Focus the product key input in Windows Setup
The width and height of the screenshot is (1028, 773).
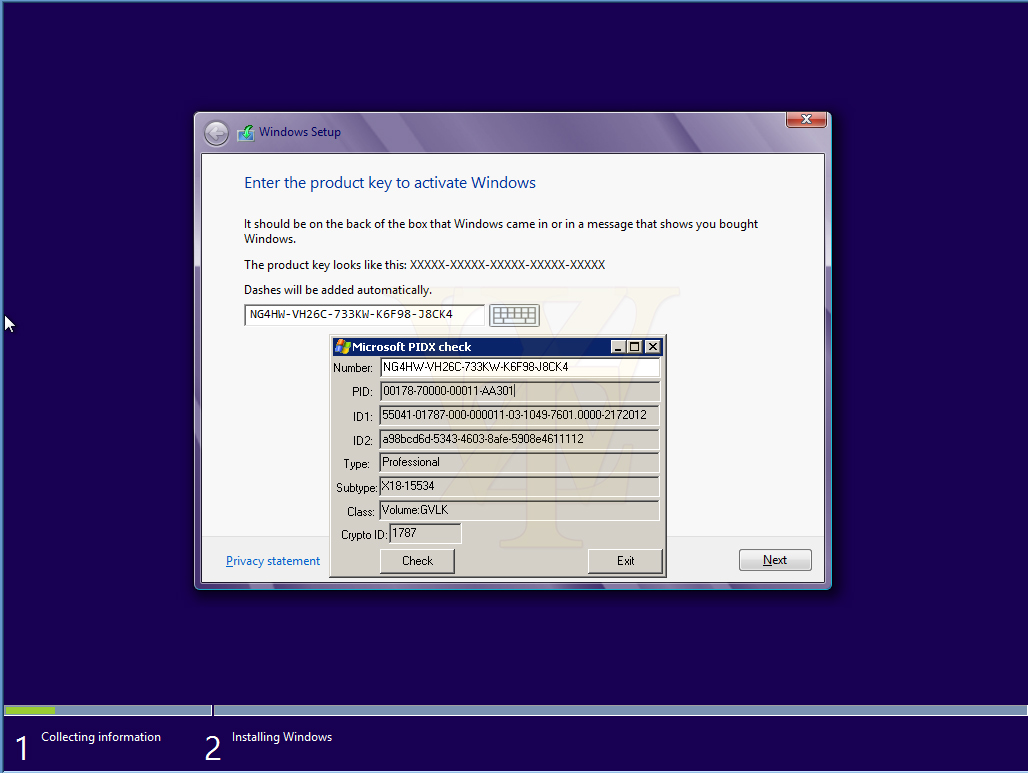(x=364, y=315)
